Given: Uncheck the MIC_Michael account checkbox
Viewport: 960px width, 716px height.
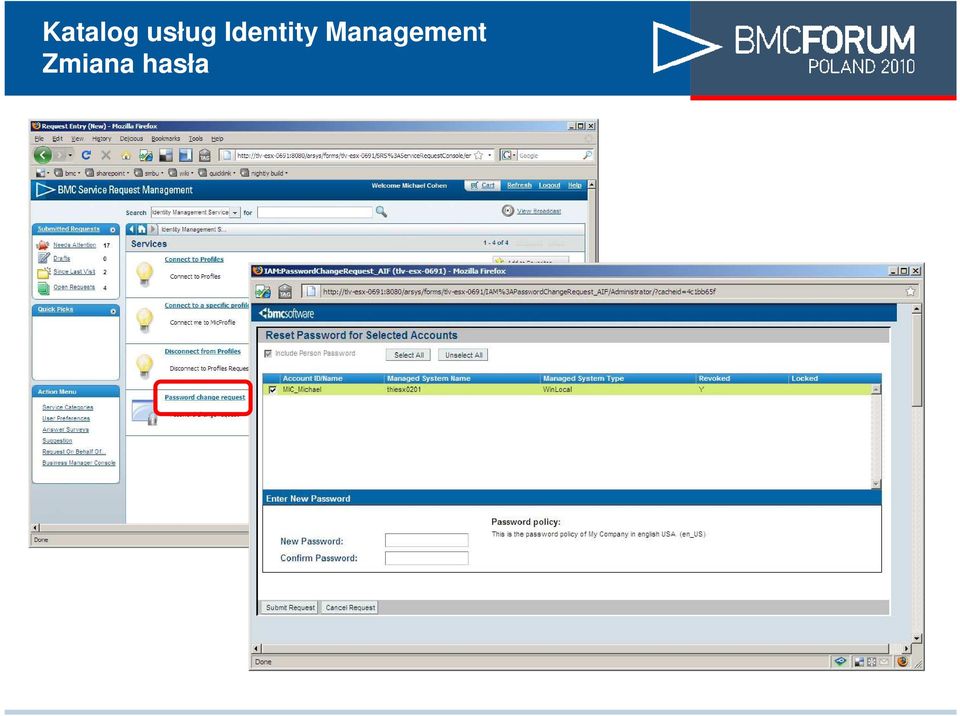Looking at the screenshot, I should (272, 390).
